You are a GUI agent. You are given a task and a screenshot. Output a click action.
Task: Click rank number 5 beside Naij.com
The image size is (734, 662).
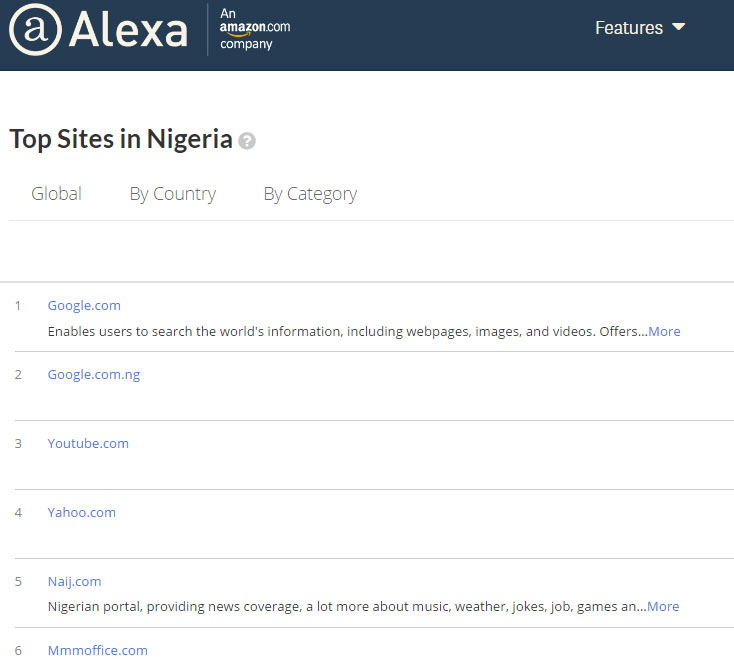(18, 581)
